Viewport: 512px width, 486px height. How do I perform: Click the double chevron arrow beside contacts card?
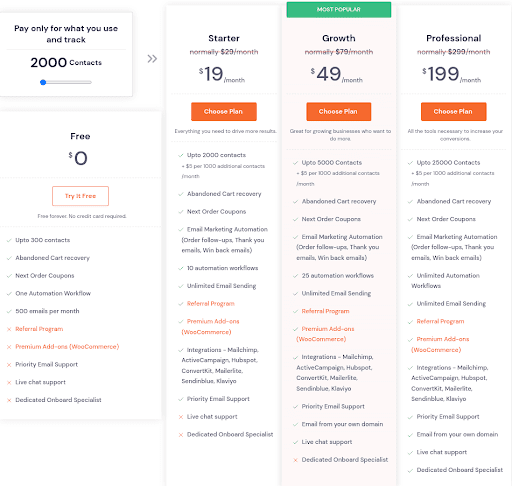(x=152, y=59)
